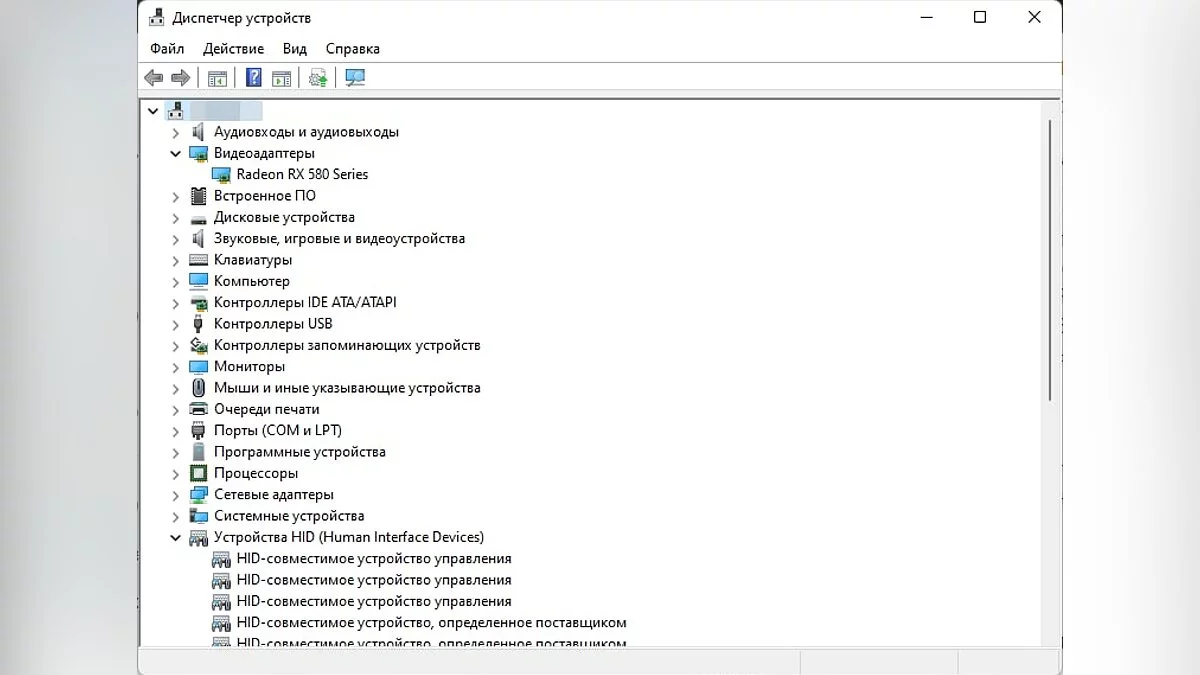Screen dimensions: 1200x675
Task: Select the third HID-совместимое устройство управления
Action: click(374, 601)
